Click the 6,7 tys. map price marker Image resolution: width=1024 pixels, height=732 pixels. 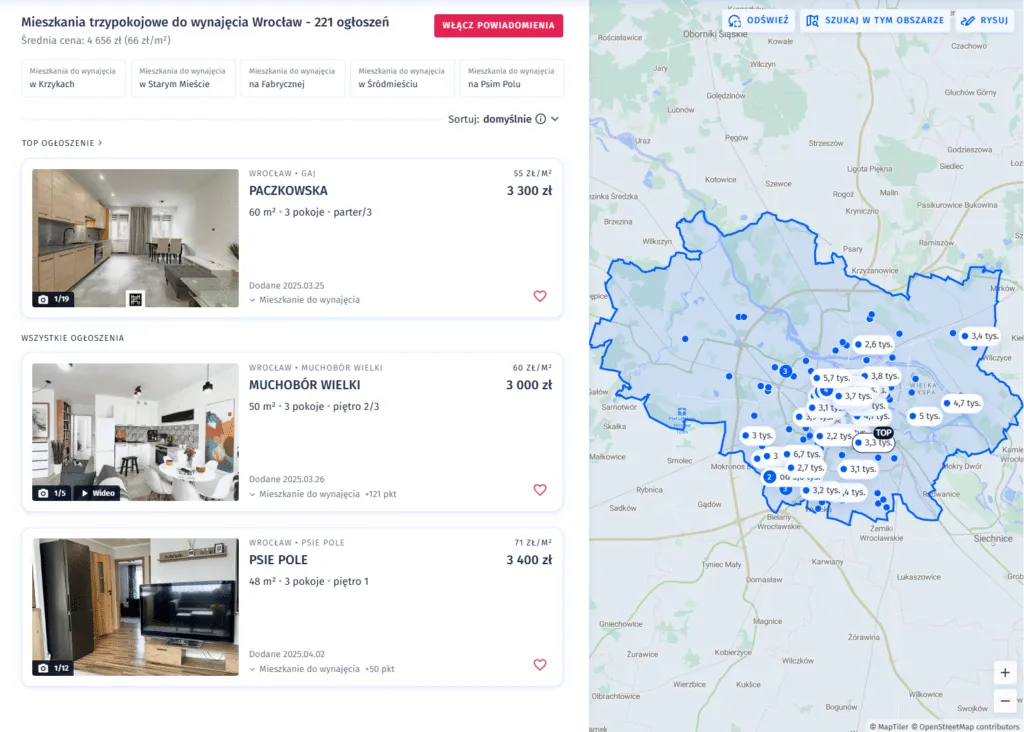point(802,454)
